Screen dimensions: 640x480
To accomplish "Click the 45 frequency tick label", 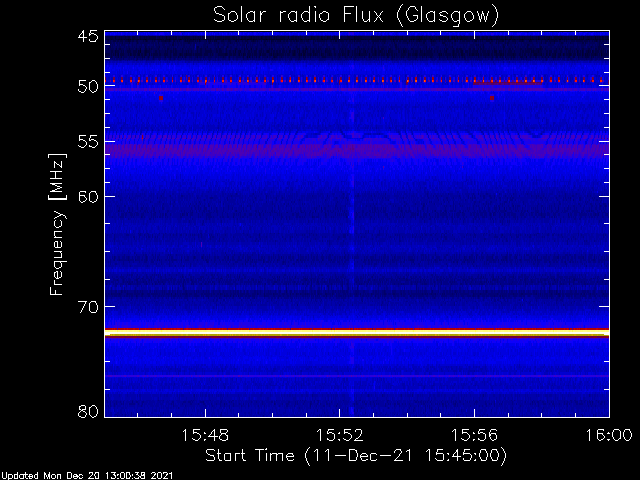I will [x=88, y=37].
